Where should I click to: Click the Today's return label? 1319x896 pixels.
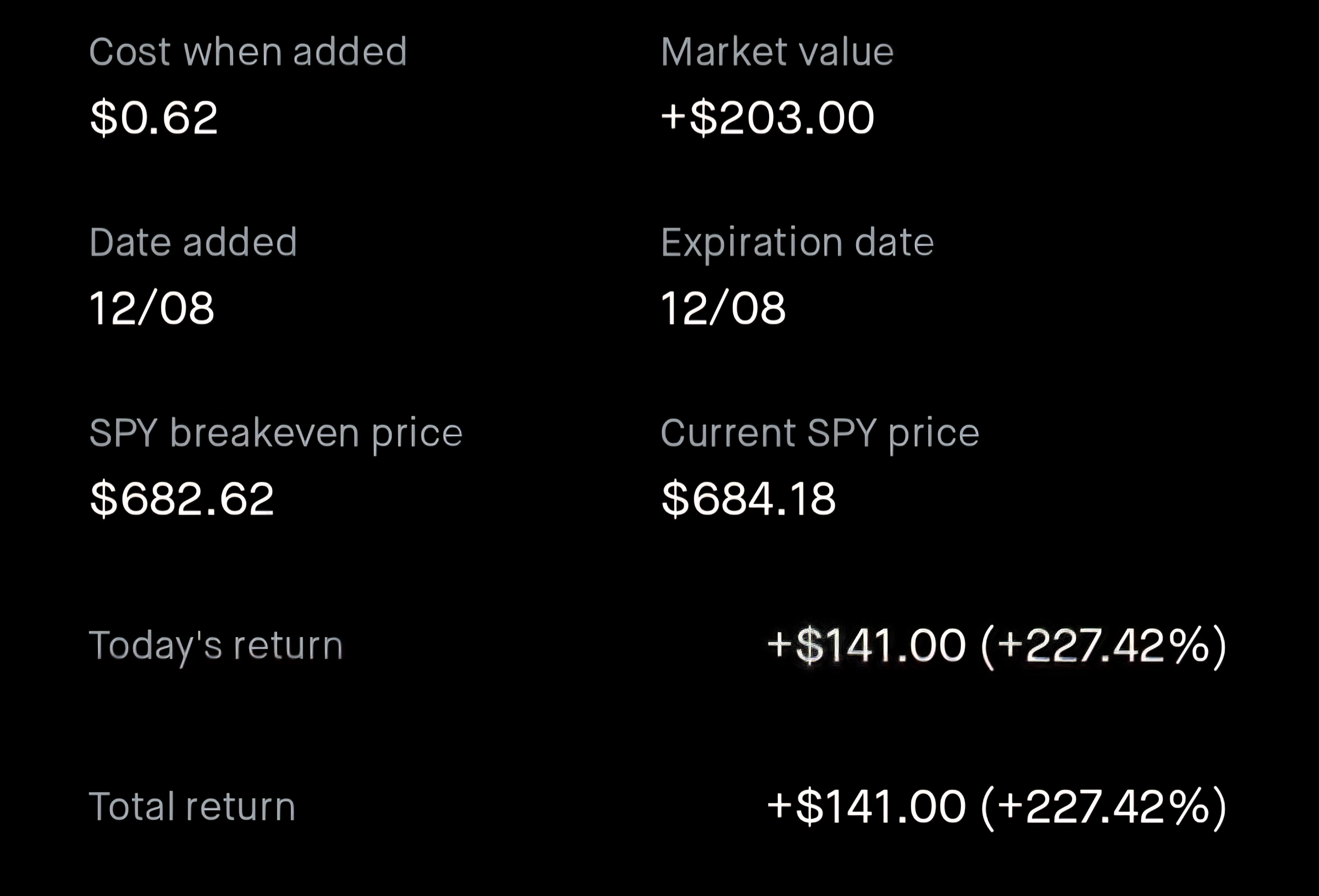point(216,646)
